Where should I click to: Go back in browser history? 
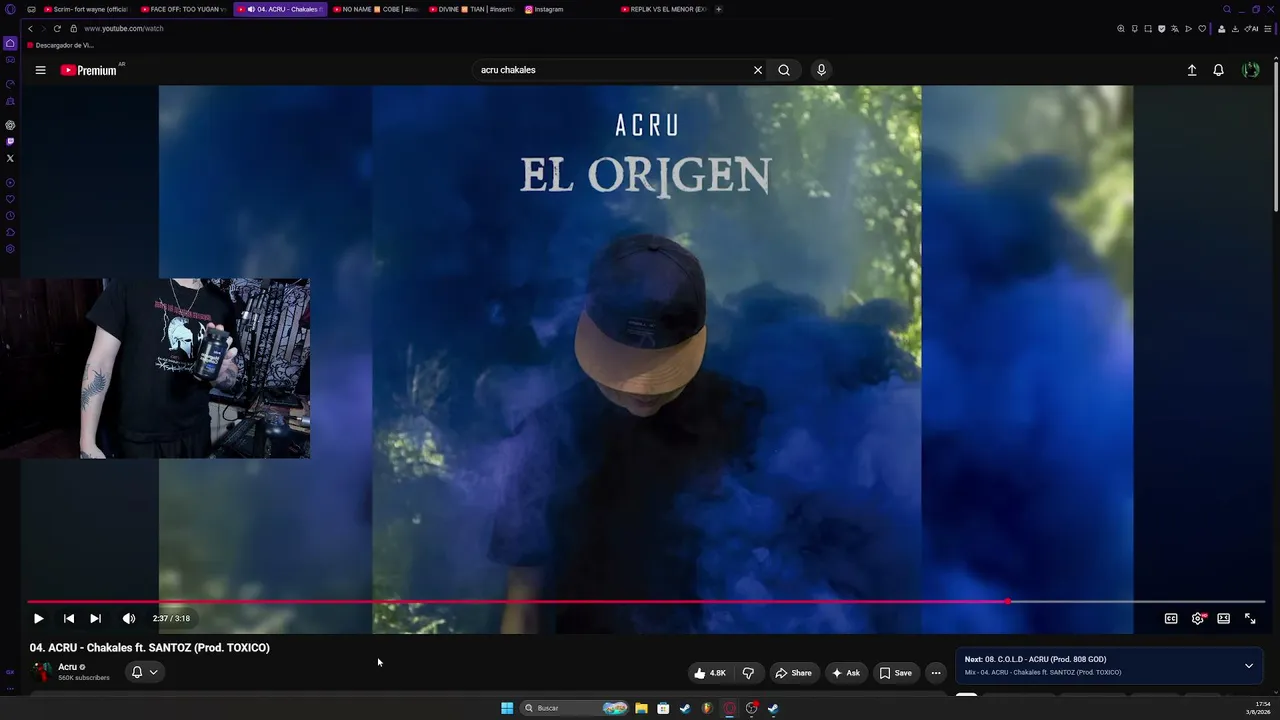tap(30, 29)
